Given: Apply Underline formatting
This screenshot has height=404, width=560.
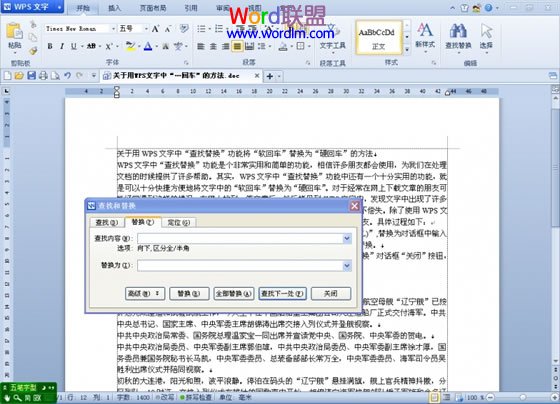Looking at the screenshot, I should (74, 46).
